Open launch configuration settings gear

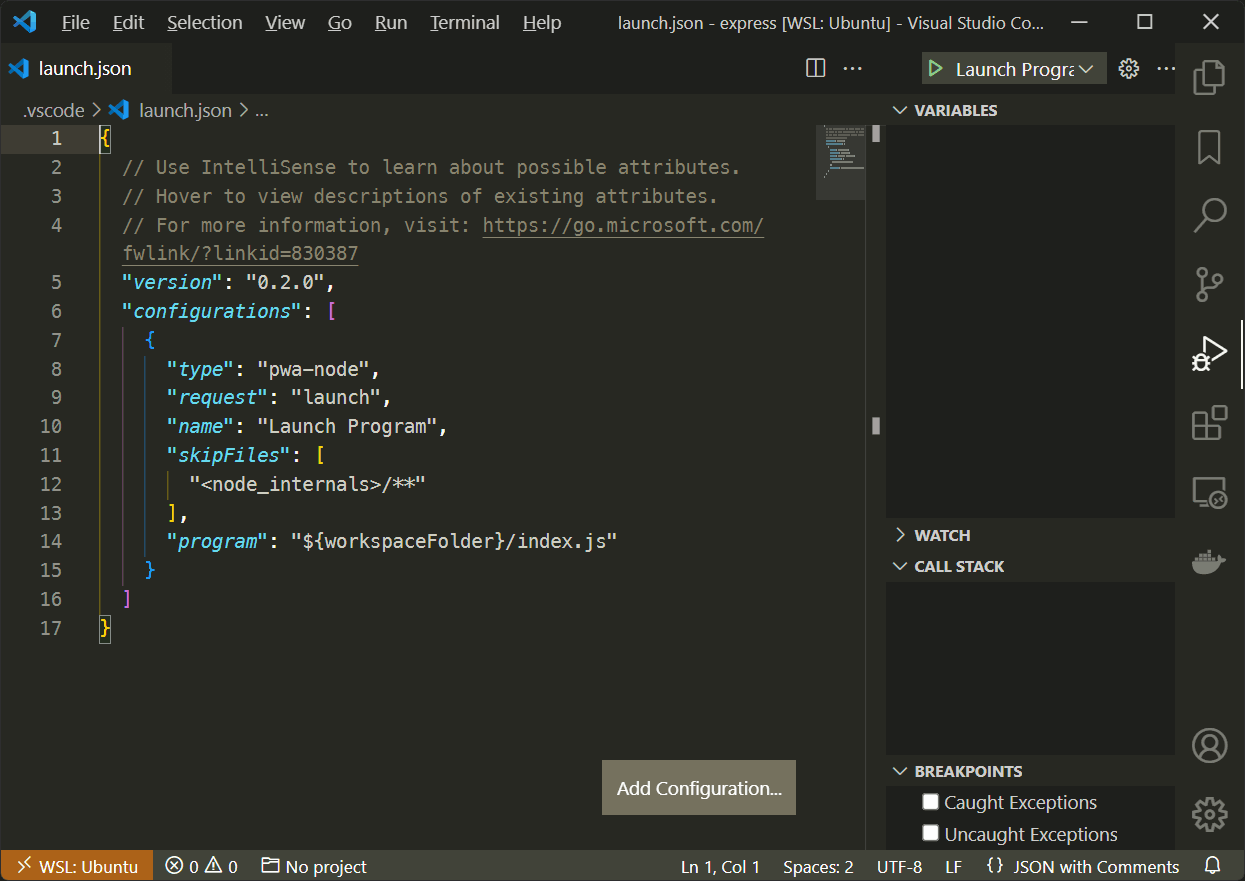(x=1128, y=68)
